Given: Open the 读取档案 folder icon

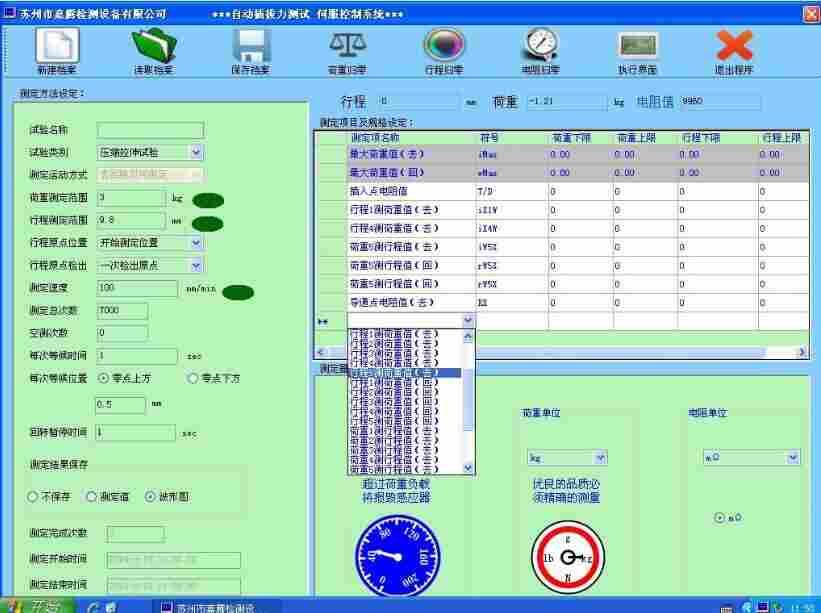Looking at the screenshot, I should tap(153, 48).
